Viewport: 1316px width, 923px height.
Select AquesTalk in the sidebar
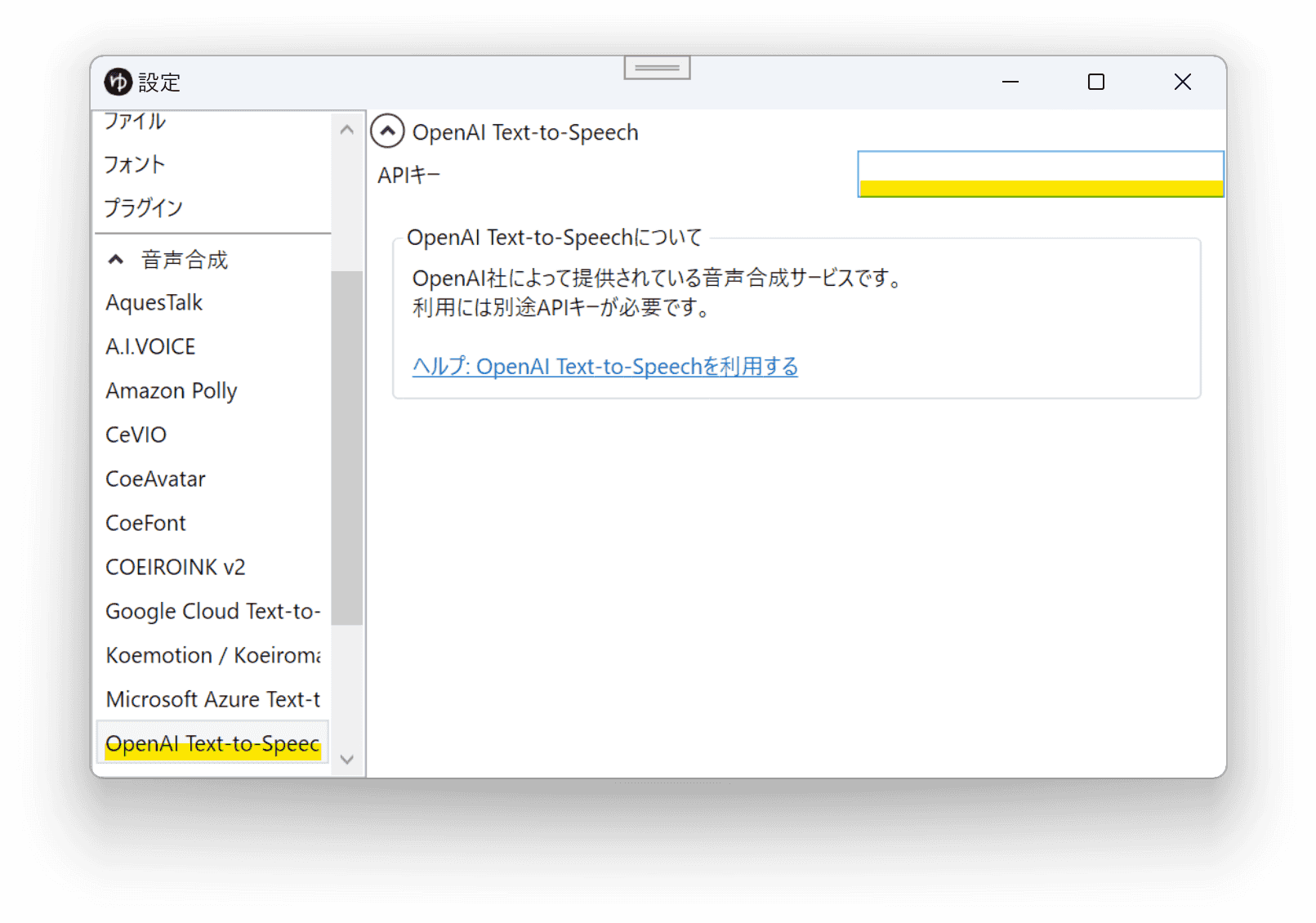click(154, 302)
